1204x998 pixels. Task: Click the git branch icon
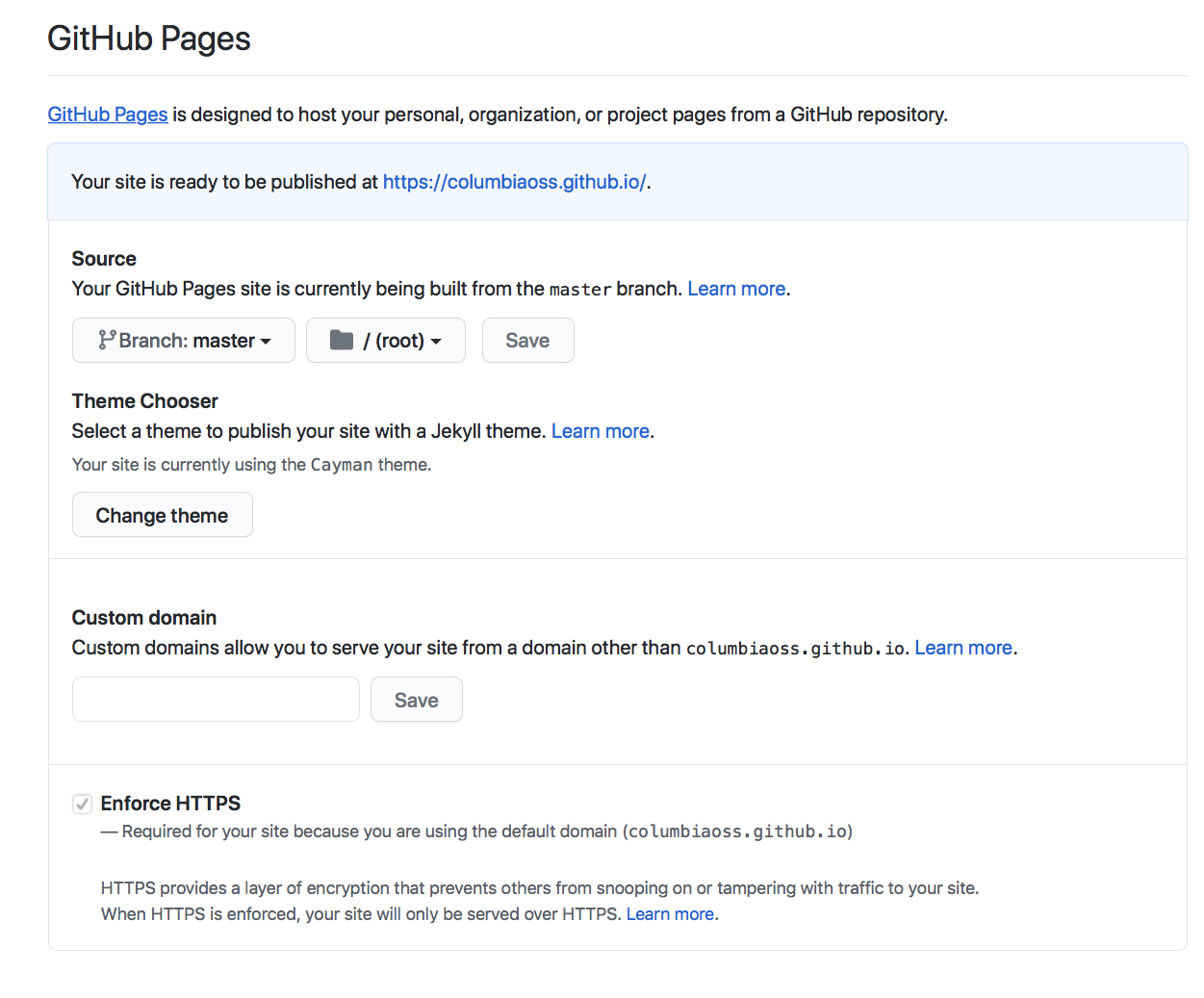(x=107, y=340)
